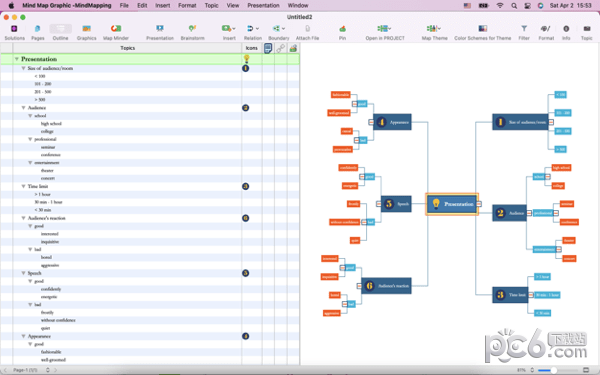Open the Presentation menu

pyautogui.click(x=263, y=5)
